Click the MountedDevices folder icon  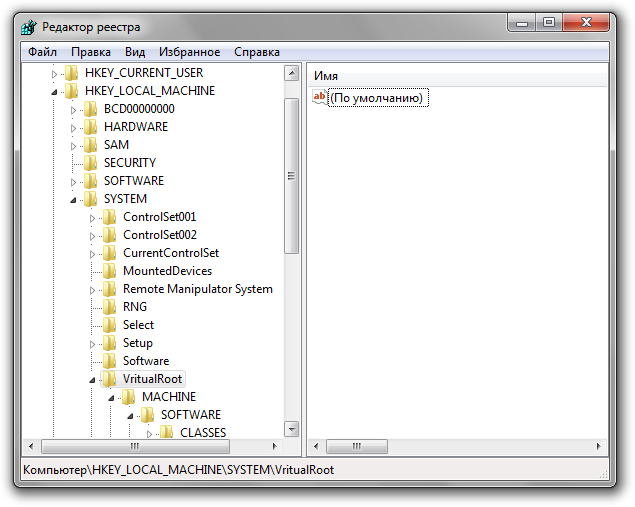[x=110, y=271]
